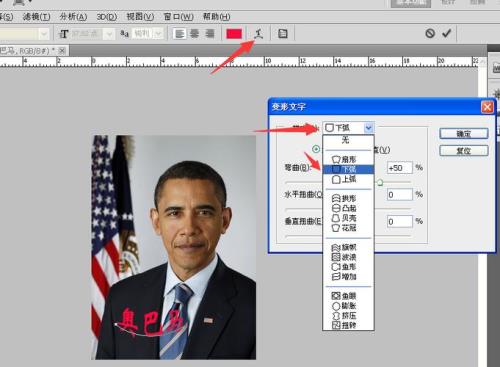Select 花冠 warp style

348,228
